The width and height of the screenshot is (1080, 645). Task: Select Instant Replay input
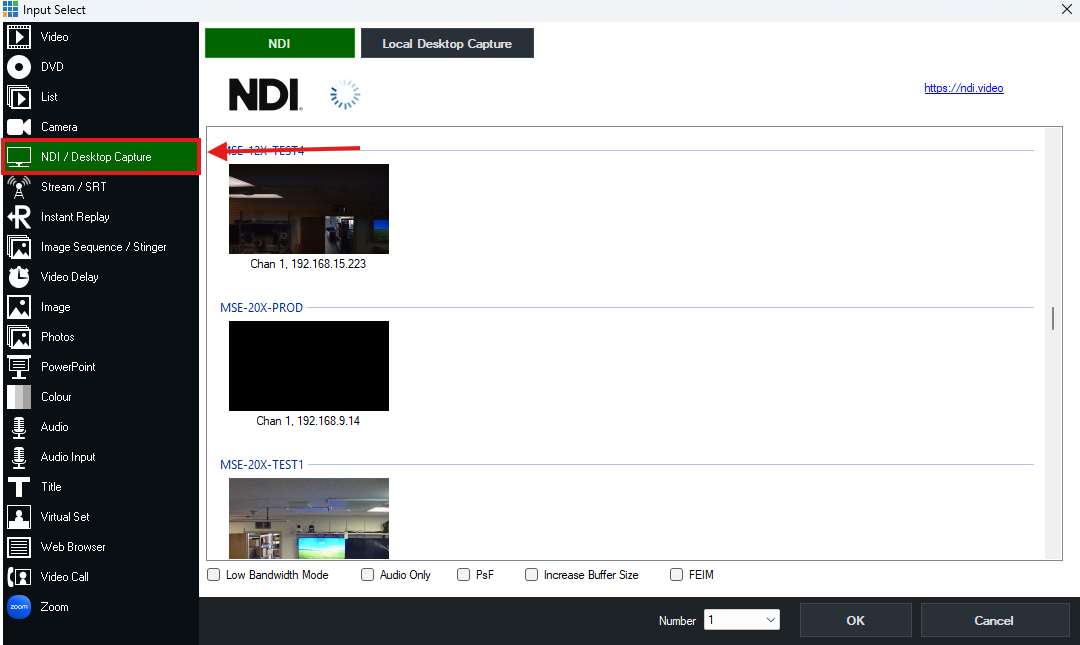[75, 217]
